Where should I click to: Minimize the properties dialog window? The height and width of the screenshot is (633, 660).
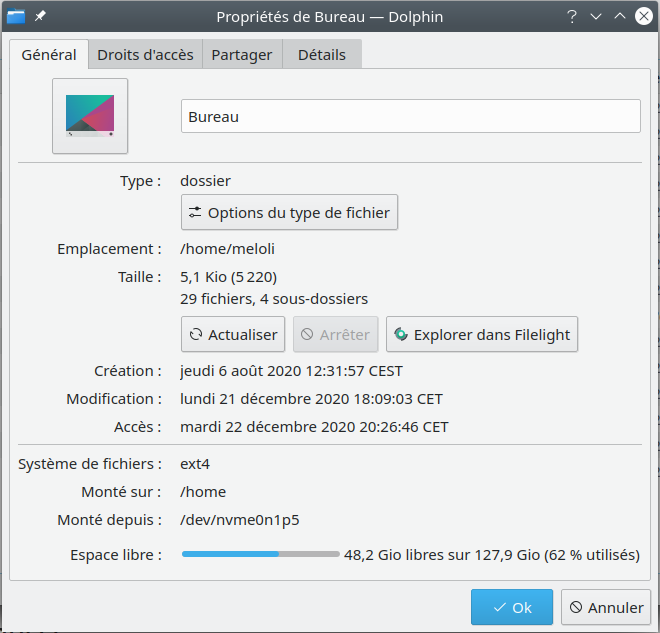click(595, 16)
